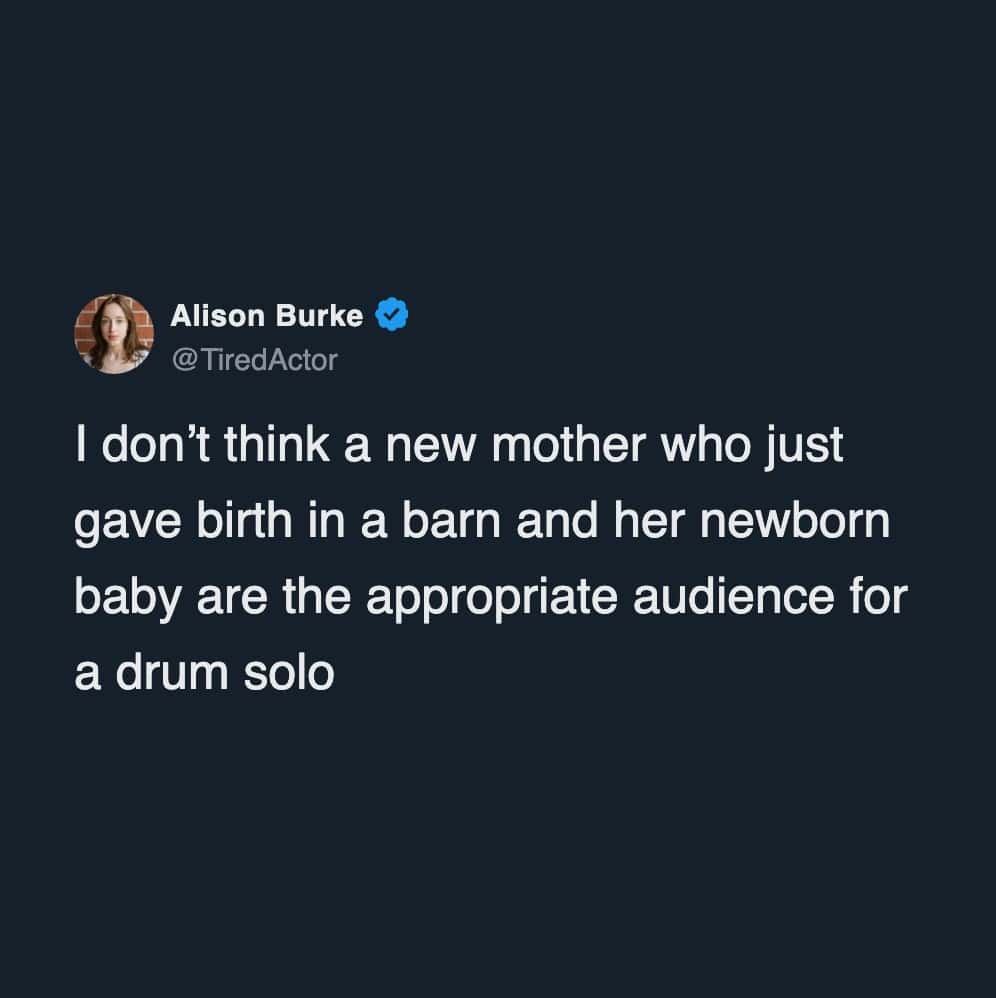Click the last line "a drum solo"
This screenshot has height=998, width=996.
[x=204, y=673]
